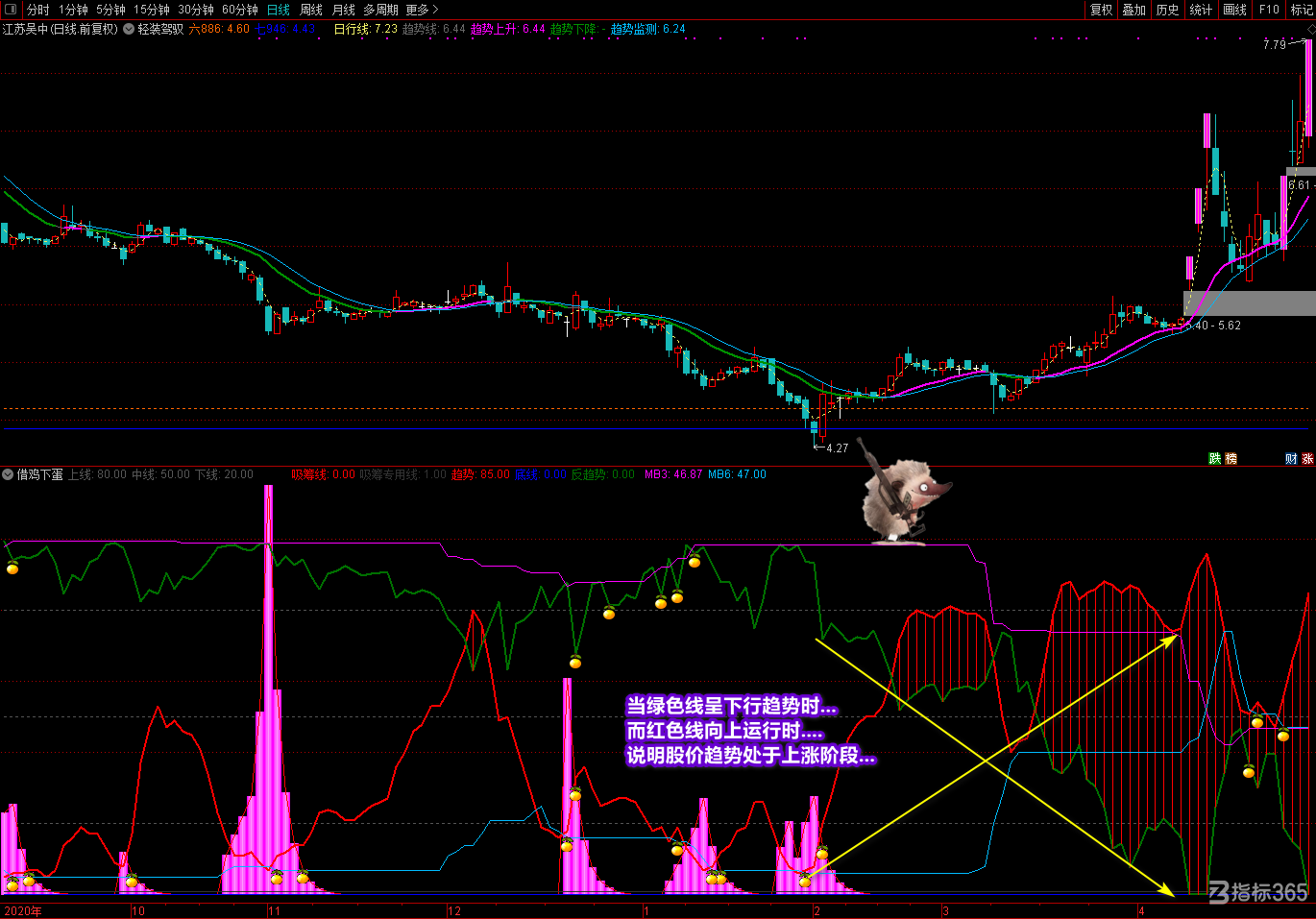Open the 统计 statistics button
This screenshot has height=919, width=1316.
1201,10
